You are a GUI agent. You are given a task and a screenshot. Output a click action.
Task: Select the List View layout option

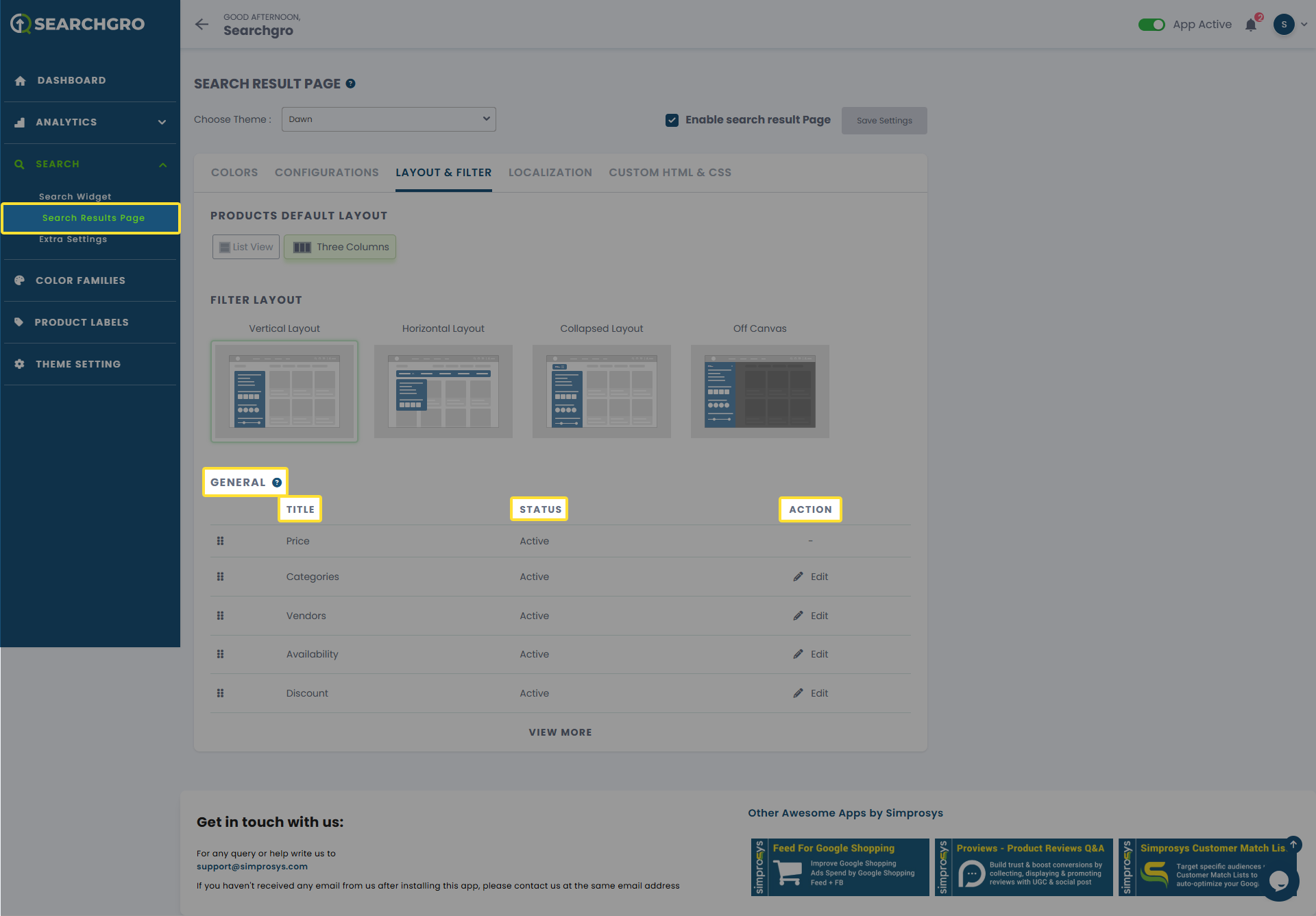pos(246,247)
